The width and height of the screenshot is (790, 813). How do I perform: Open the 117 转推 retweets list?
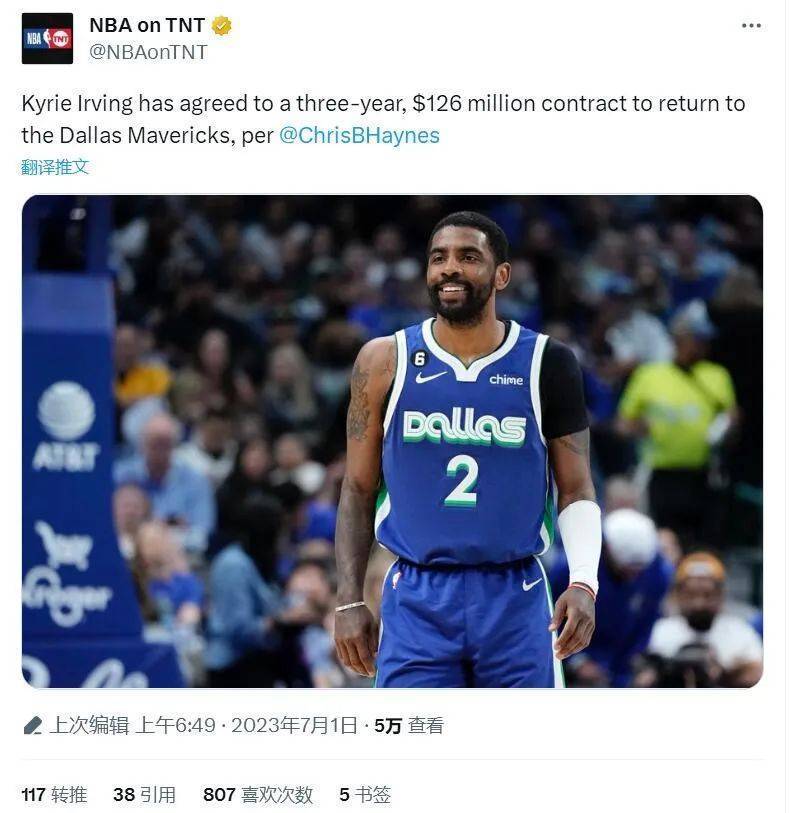[54, 794]
